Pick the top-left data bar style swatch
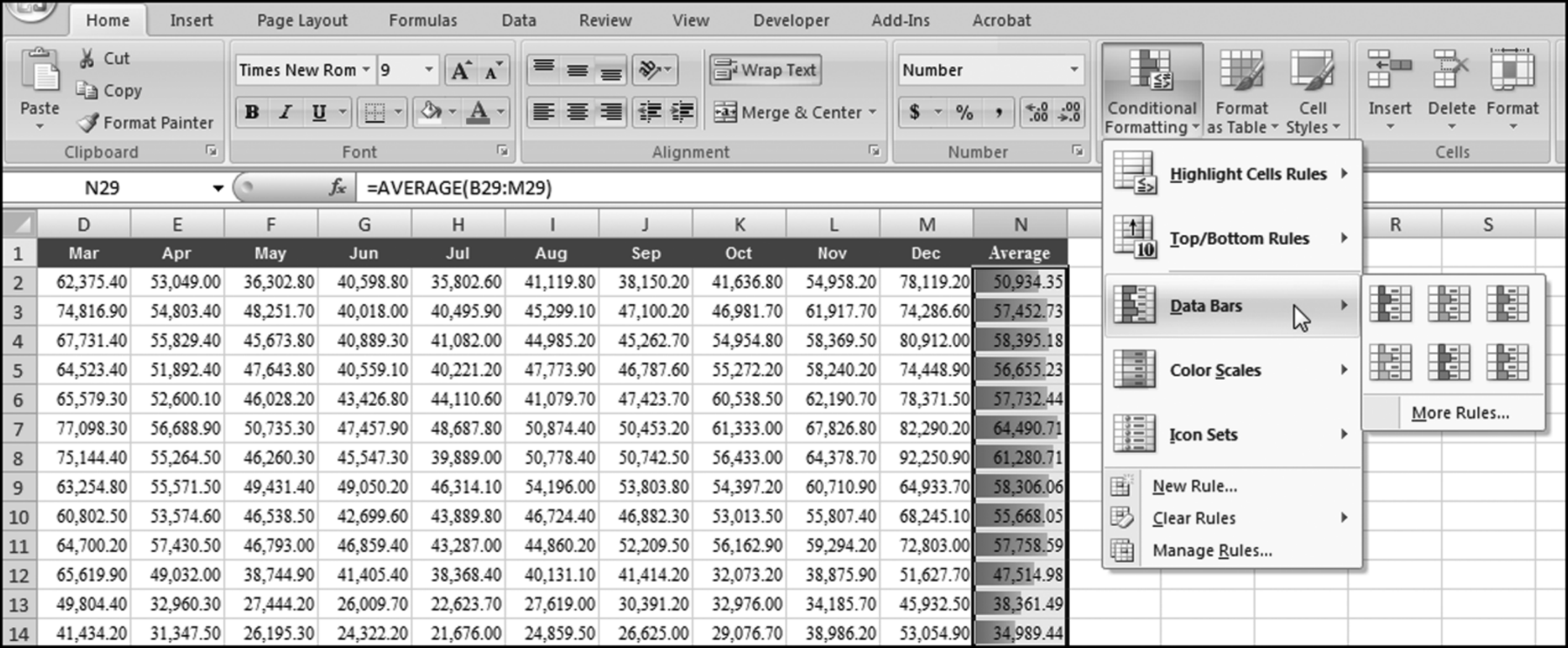 point(1390,304)
